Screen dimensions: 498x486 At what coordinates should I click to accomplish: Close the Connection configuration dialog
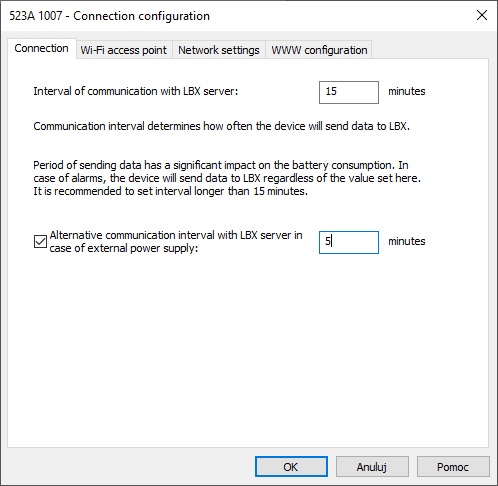click(x=482, y=15)
